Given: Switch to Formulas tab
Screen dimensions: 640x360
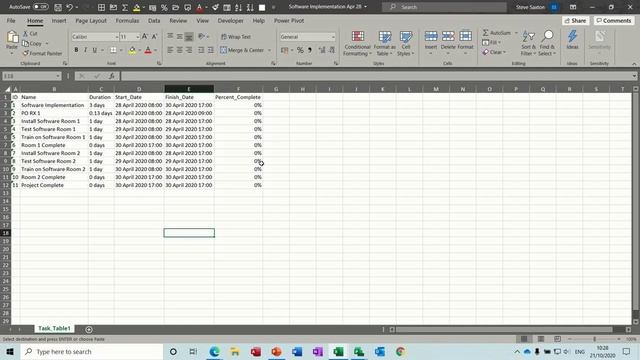Looking at the screenshot, I should tap(127, 21).
